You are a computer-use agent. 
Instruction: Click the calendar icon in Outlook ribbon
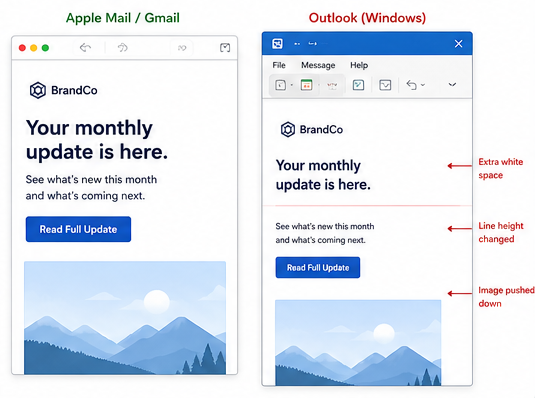coord(306,85)
